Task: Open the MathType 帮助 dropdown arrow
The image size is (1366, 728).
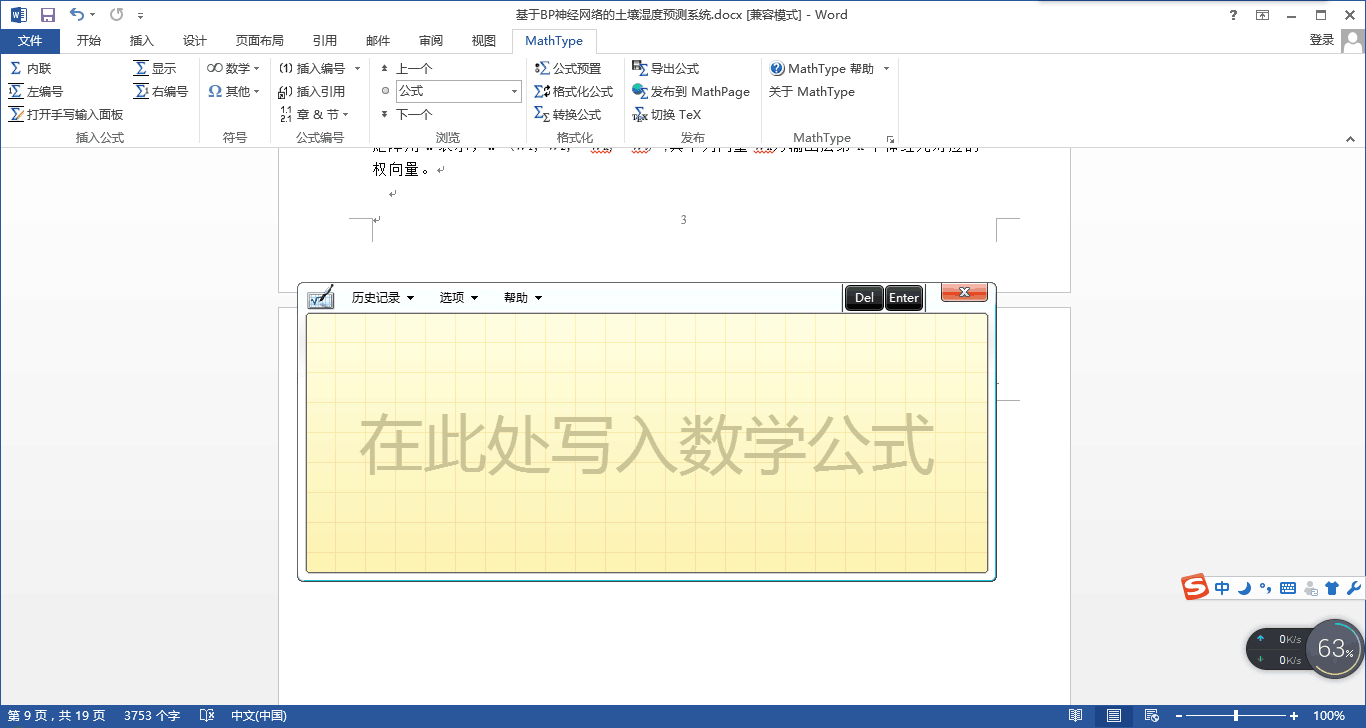Action: 886,68
